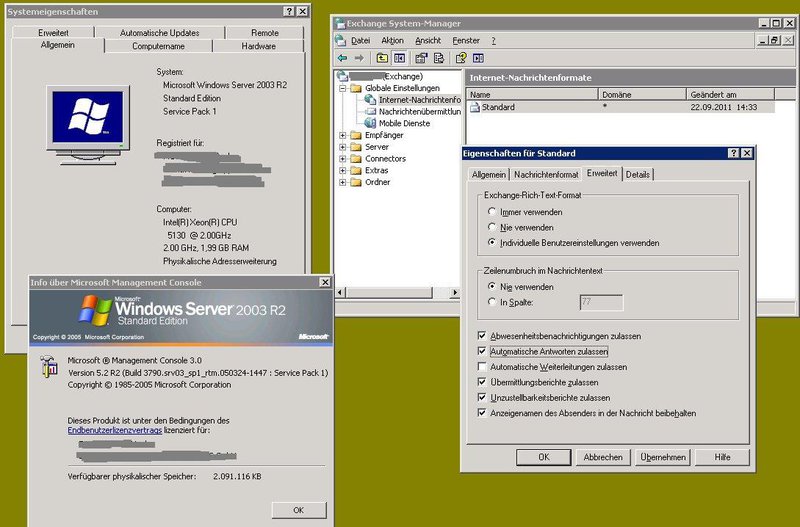This screenshot has height=527, width=800.
Task: Click the Connectors folder icon
Action: 356,159
